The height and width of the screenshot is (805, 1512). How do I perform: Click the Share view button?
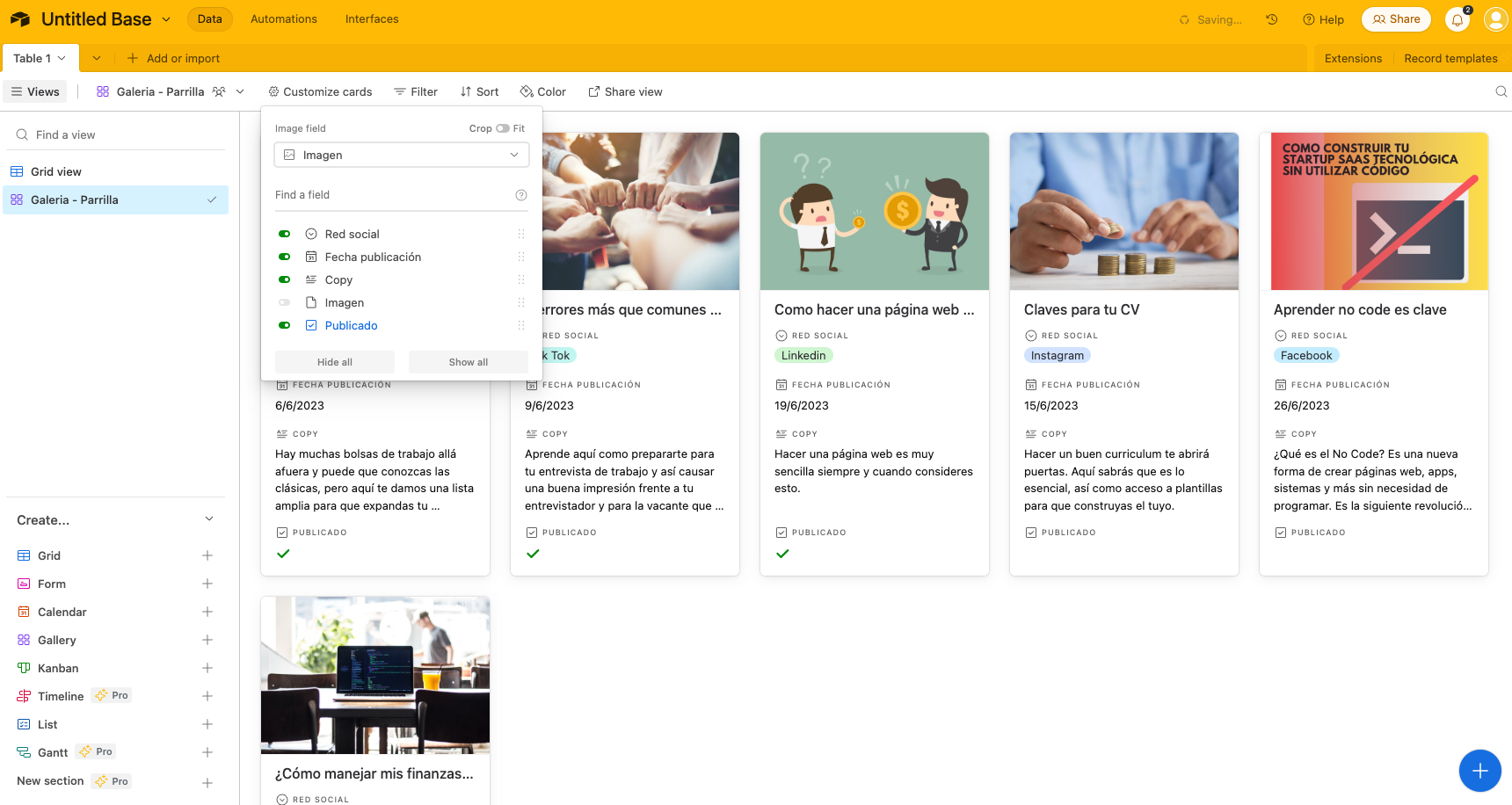click(625, 91)
